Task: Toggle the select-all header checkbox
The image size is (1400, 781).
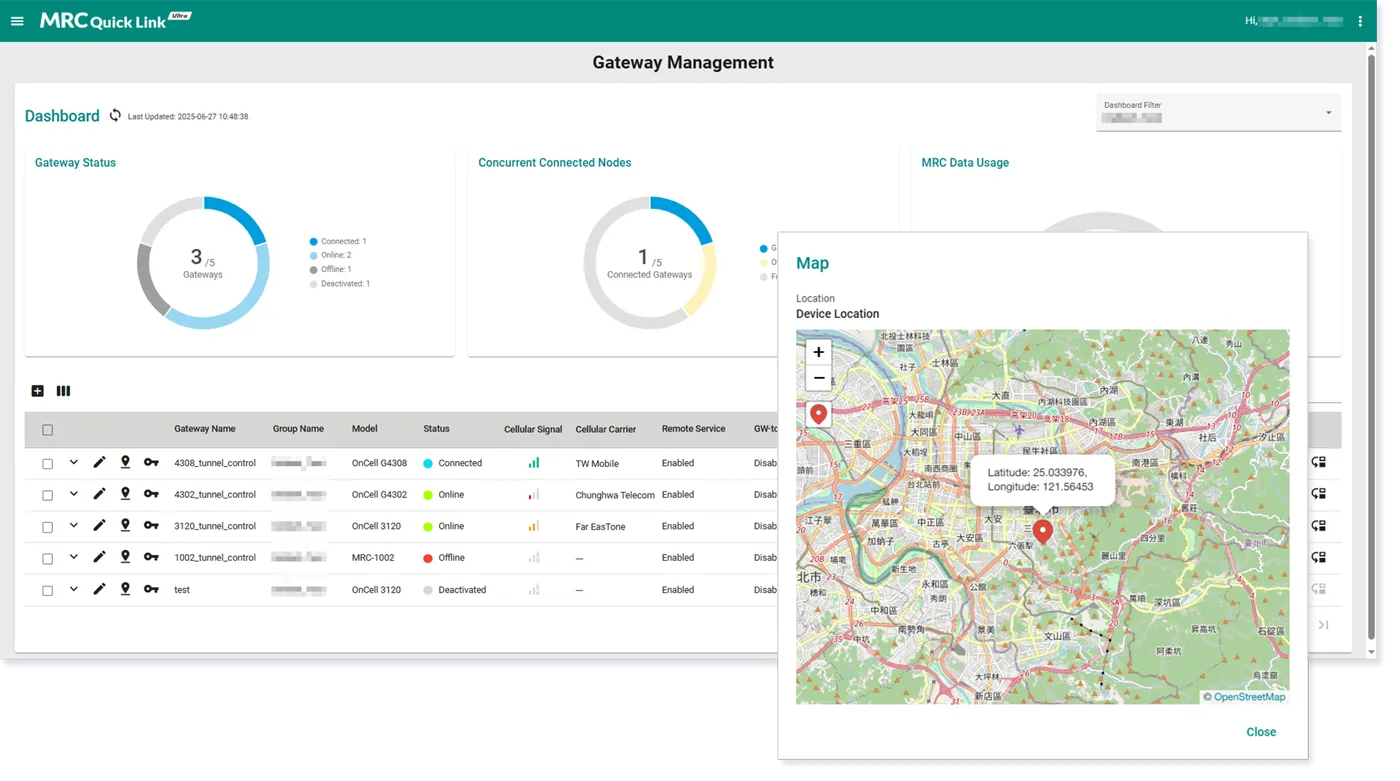Action: [x=47, y=430]
